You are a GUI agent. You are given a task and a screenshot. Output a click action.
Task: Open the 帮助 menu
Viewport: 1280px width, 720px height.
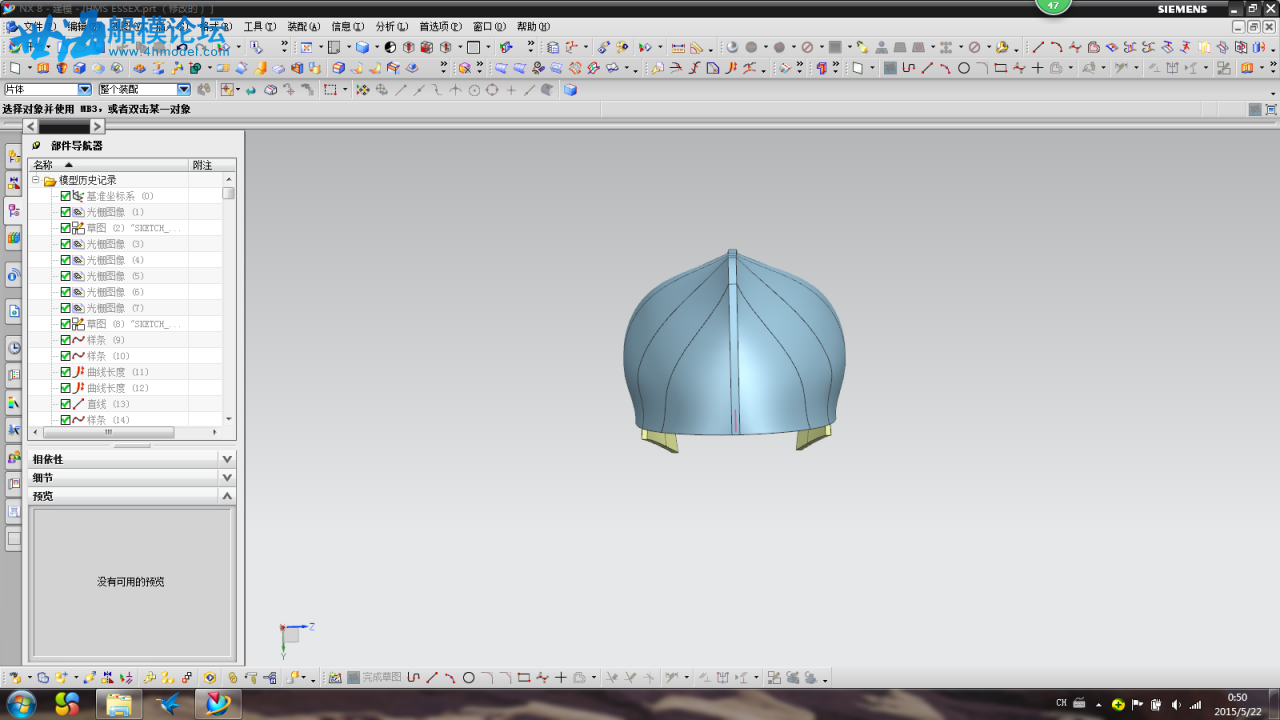533,27
